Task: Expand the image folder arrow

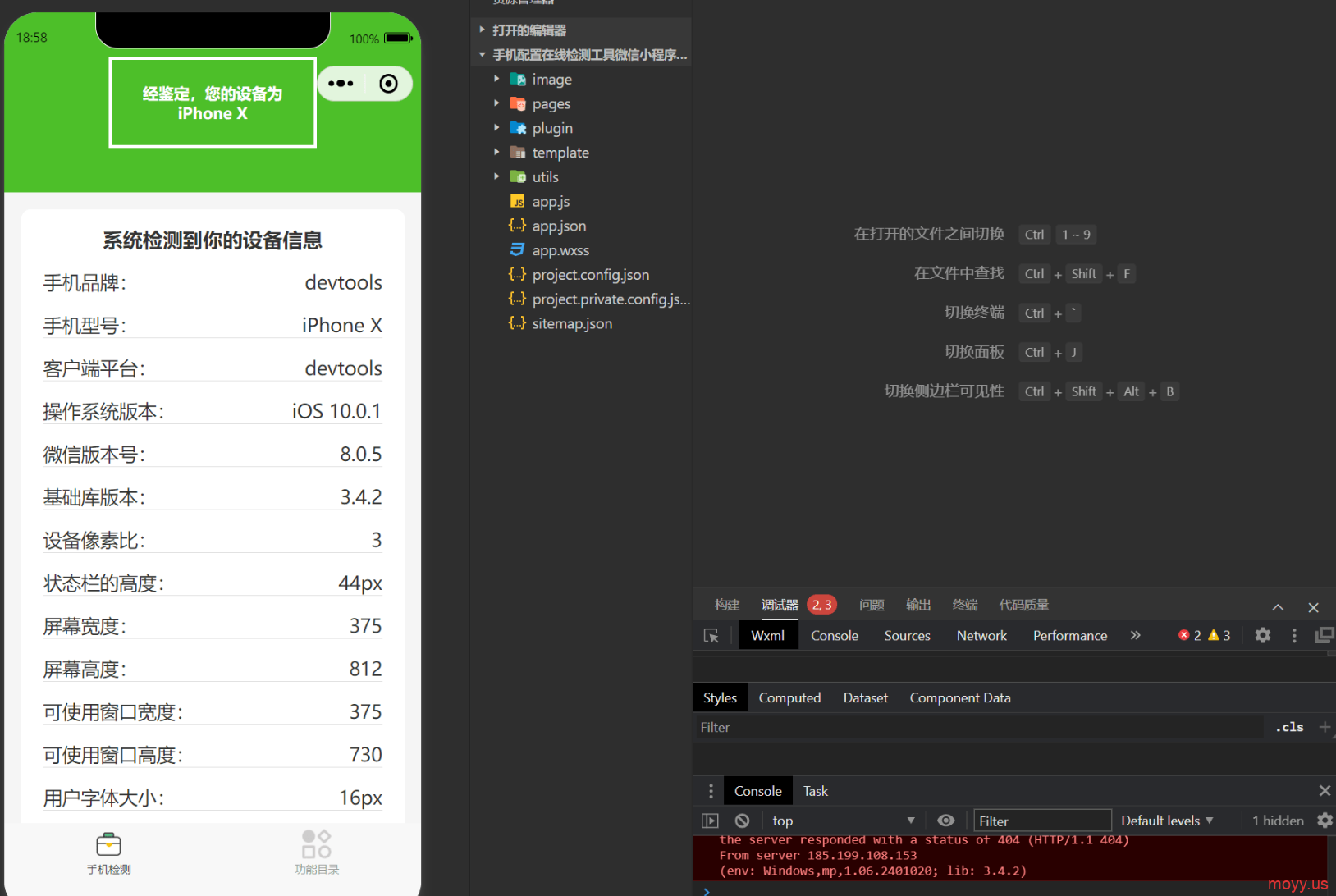Action: (x=496, y=80)
